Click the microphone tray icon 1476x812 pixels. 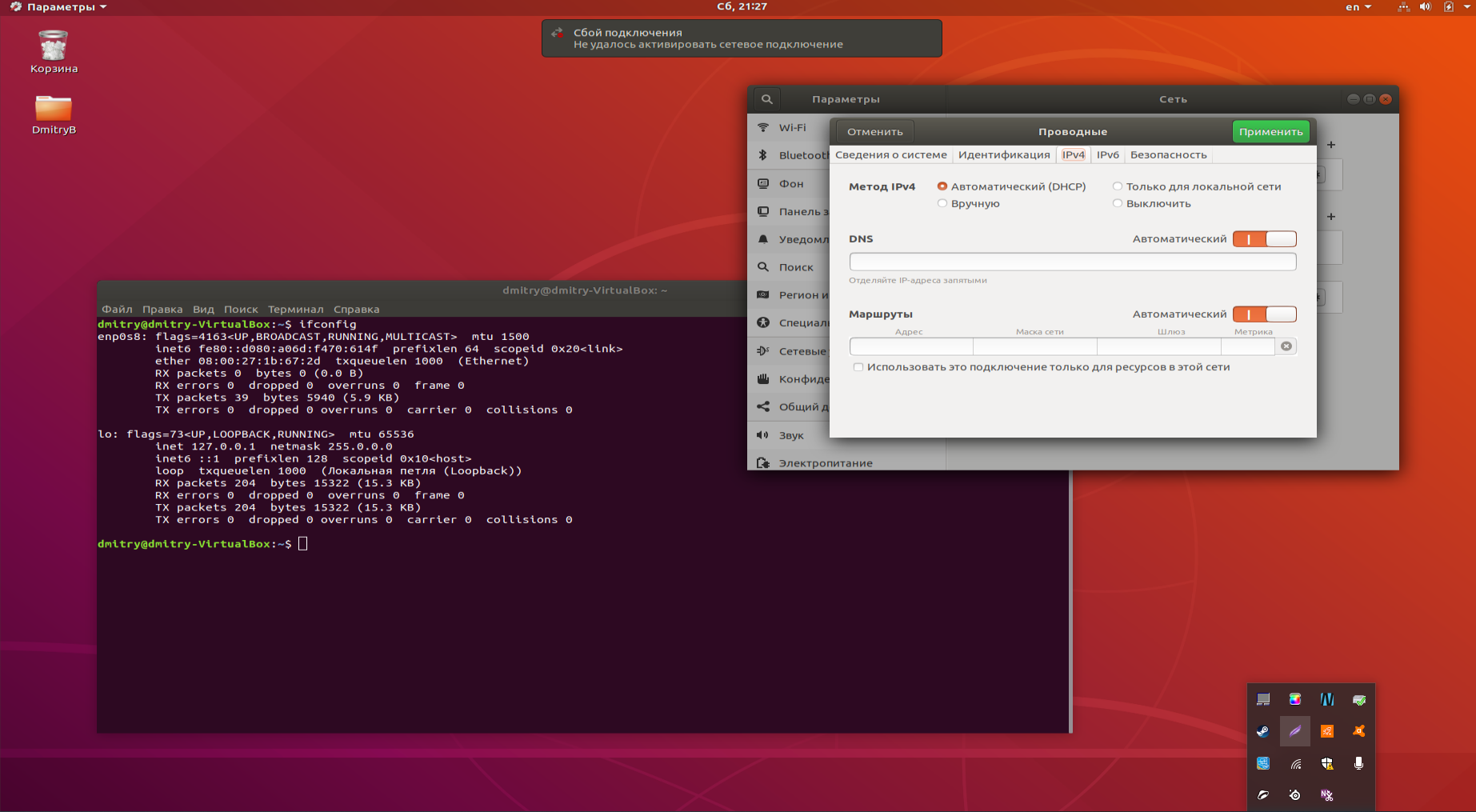coord(1359,763)
